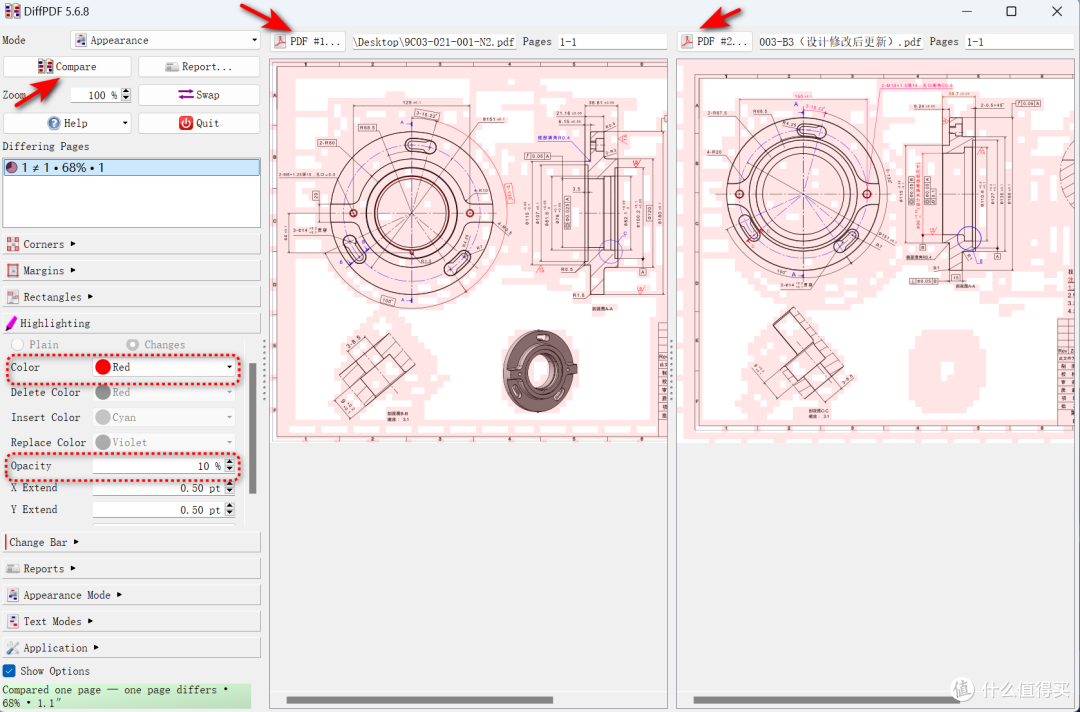Expand the Application section
The height and width of the screenshot is (712, 1080).
[132, 647]
